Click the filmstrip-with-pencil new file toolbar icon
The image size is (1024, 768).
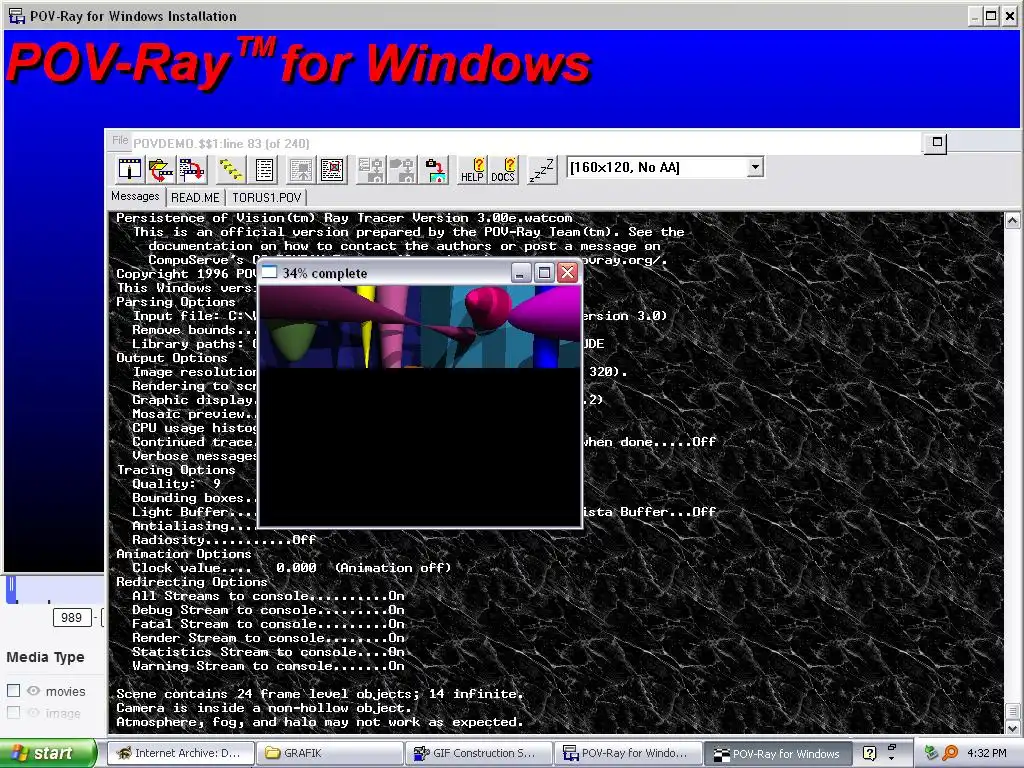tap(129, 170)
